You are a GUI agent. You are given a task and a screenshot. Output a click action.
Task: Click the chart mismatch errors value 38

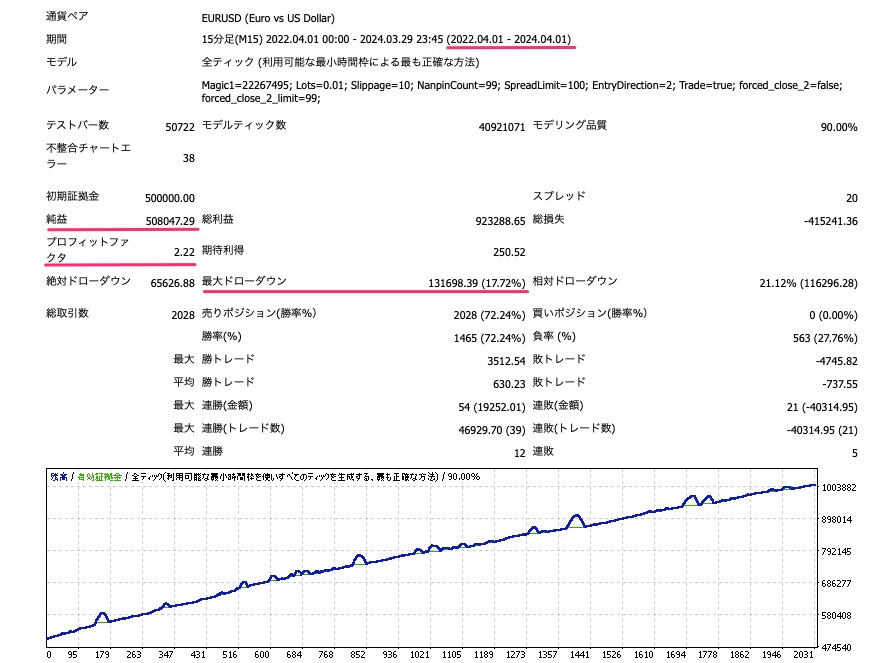[x=189, y=158]
